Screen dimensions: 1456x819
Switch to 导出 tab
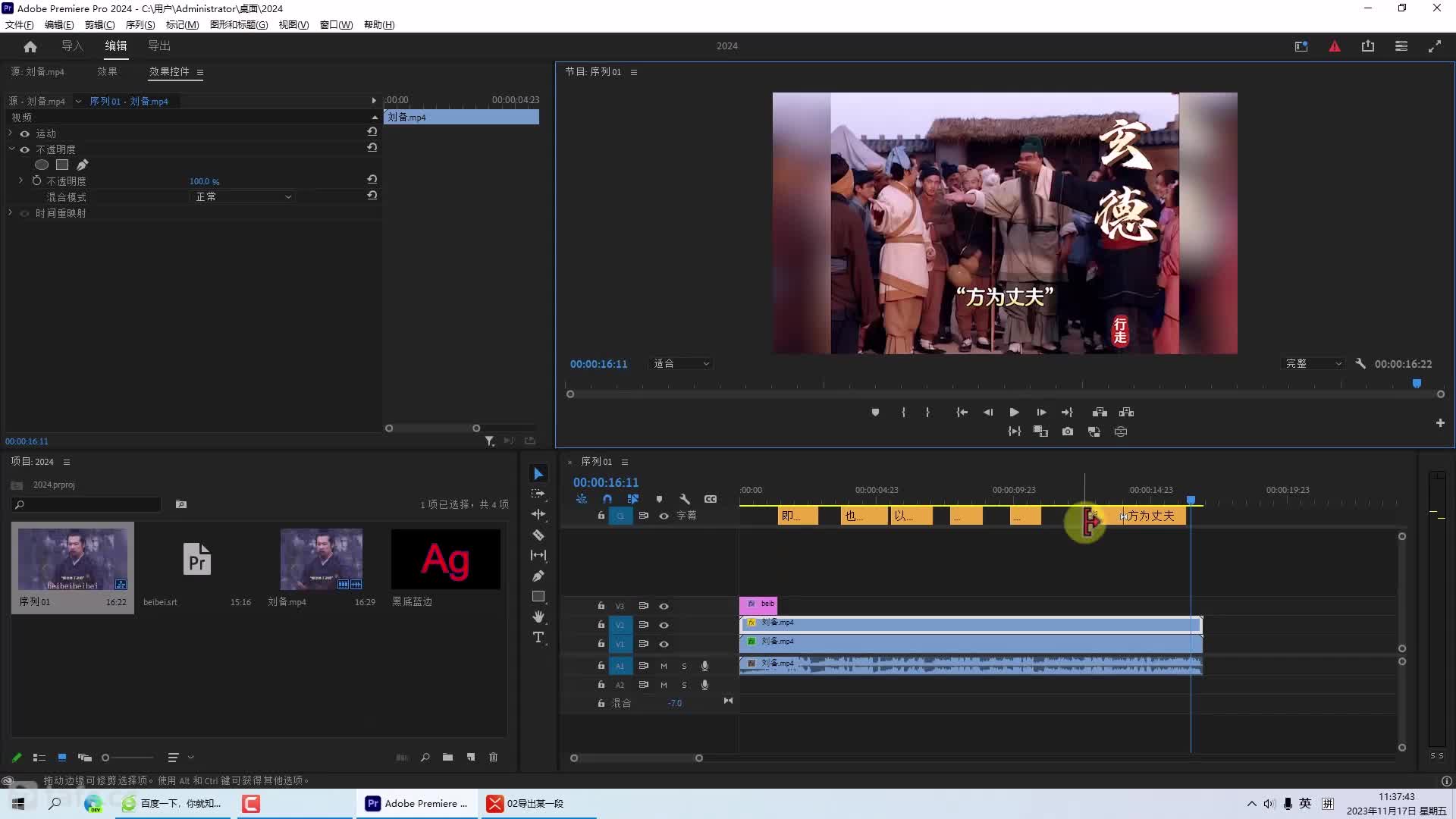click(x=159, y=46)
